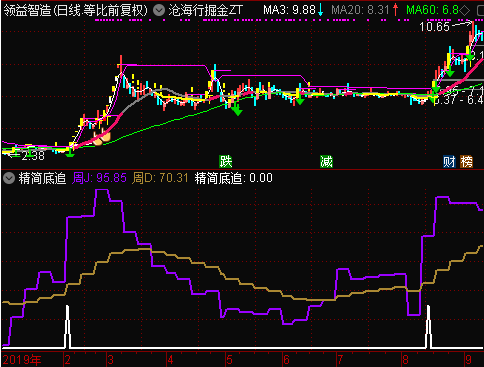
Task: Jump to month 8 on time axis
Action: coord(405,360)
